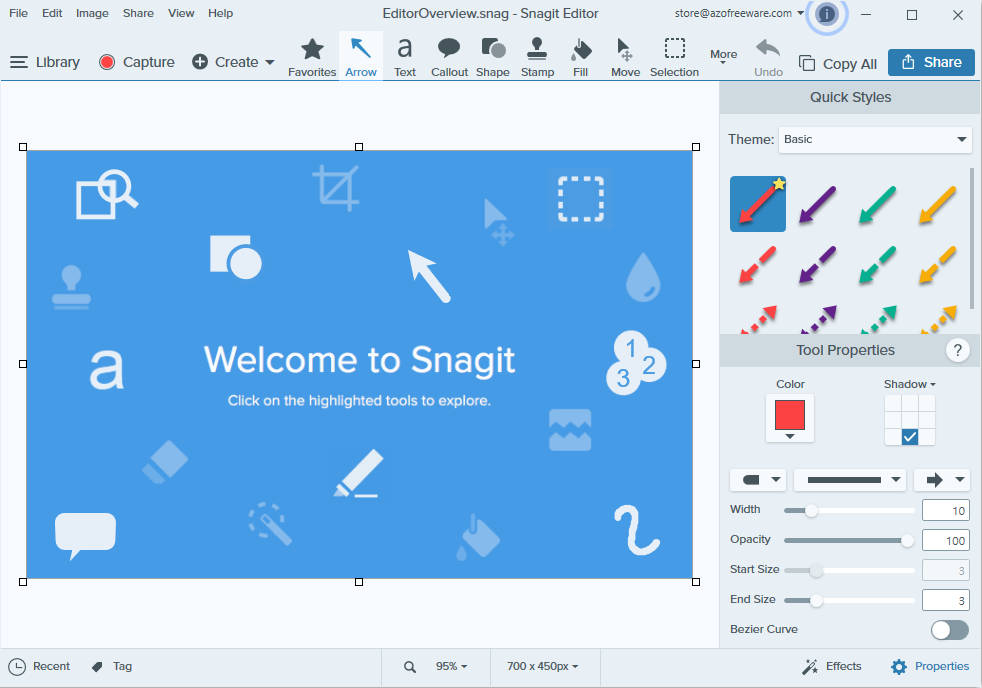982x688 pixels.
Task: Select the Arrow tool
Action: coord(360,55)
